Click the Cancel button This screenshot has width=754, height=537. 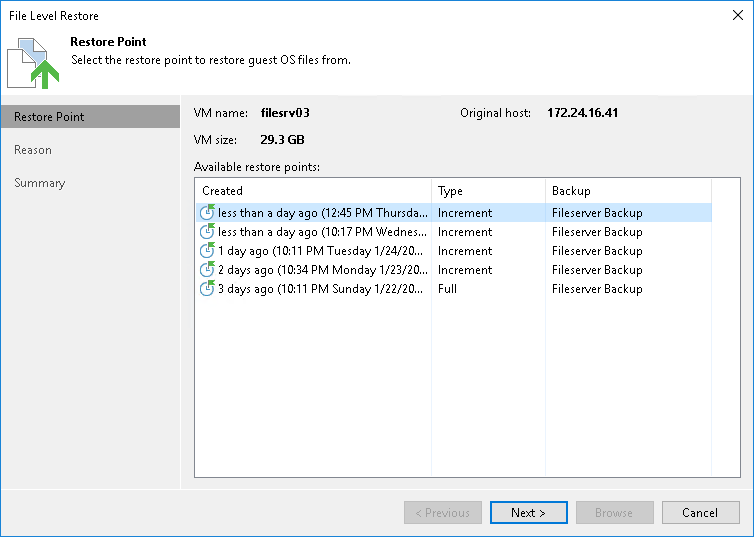pos(700,512)
